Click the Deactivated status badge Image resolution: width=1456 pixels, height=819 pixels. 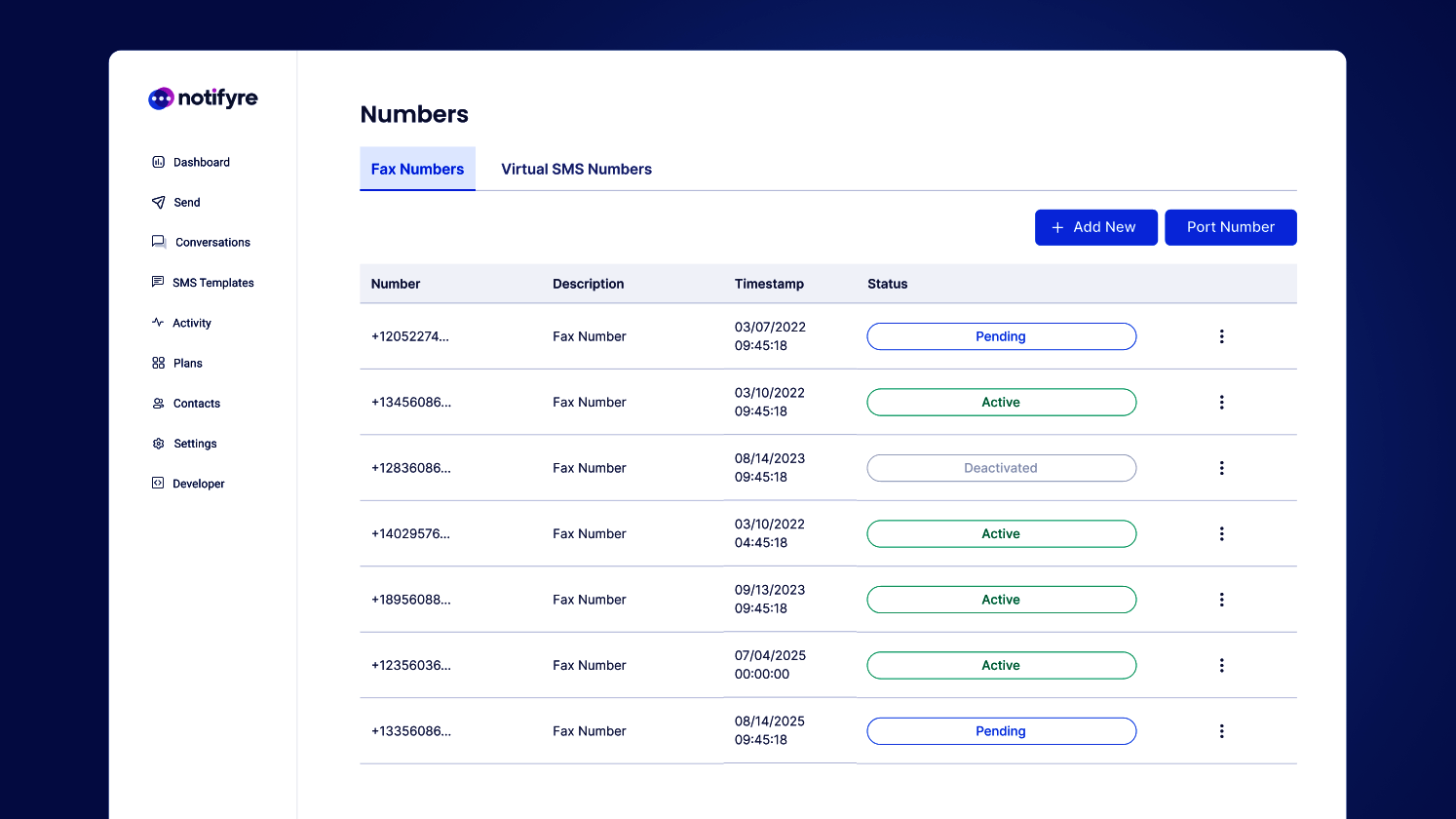pyautogui.click(x=1001, y=468)
